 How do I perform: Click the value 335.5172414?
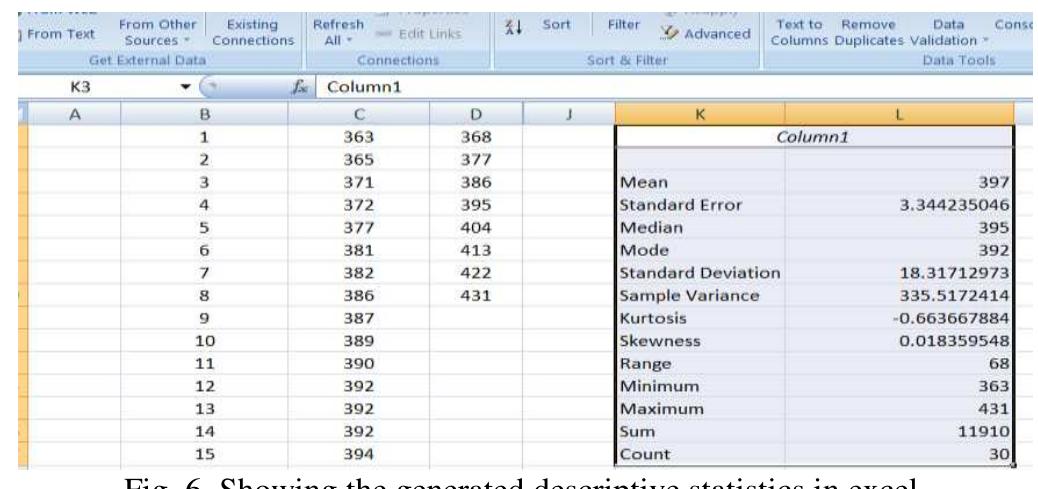point(954,296)
